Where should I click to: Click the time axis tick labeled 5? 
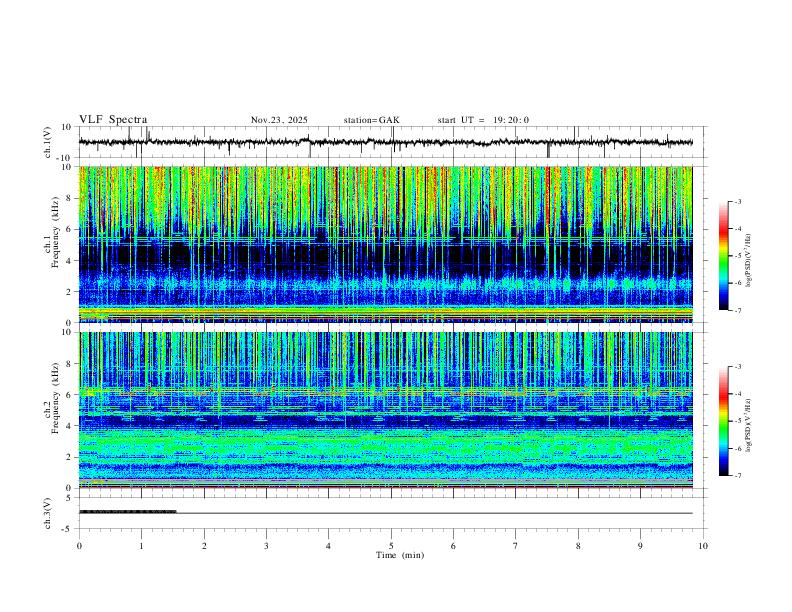tap(391, 546)
